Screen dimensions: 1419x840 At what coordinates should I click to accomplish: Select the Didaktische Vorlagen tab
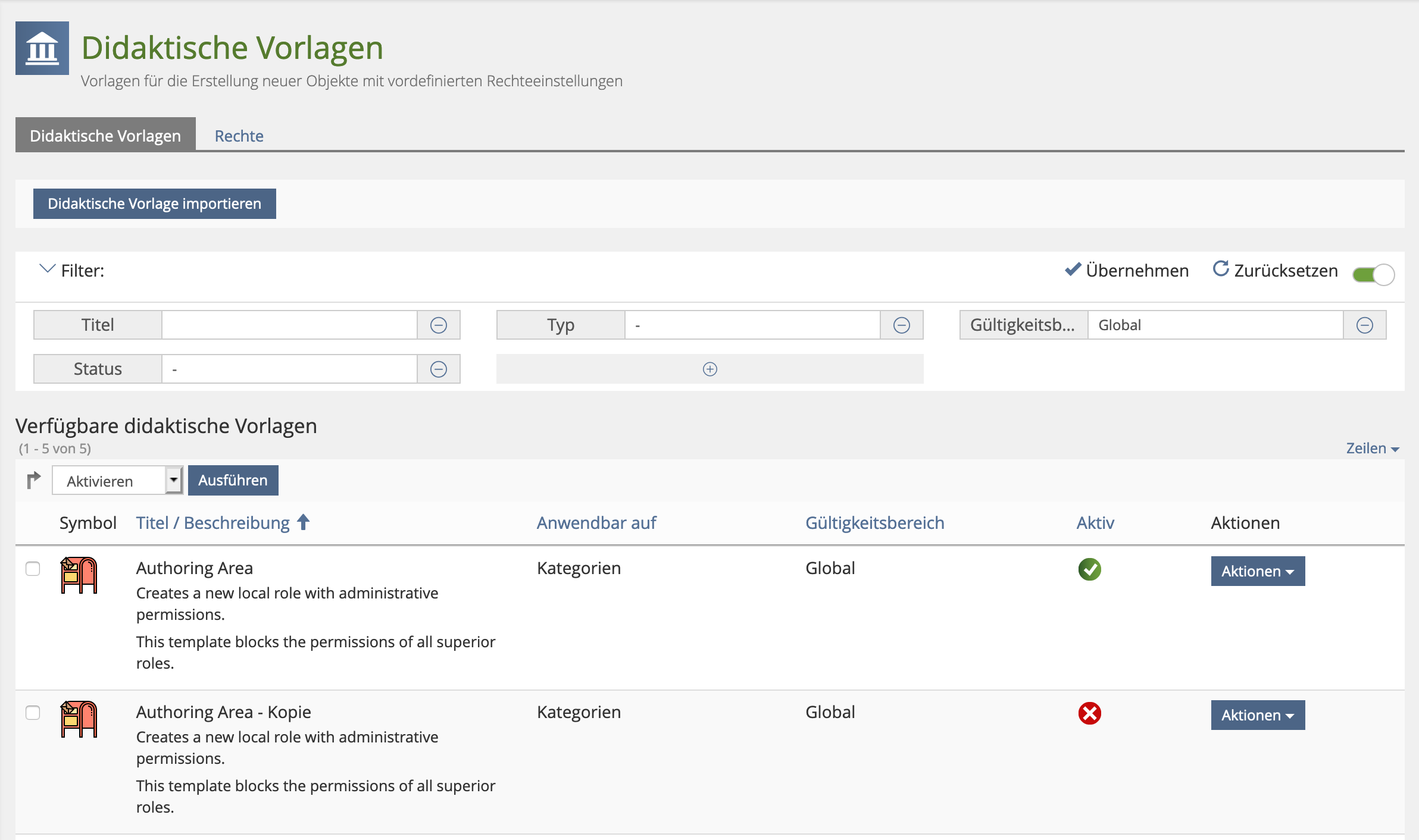tap(105, 136)
